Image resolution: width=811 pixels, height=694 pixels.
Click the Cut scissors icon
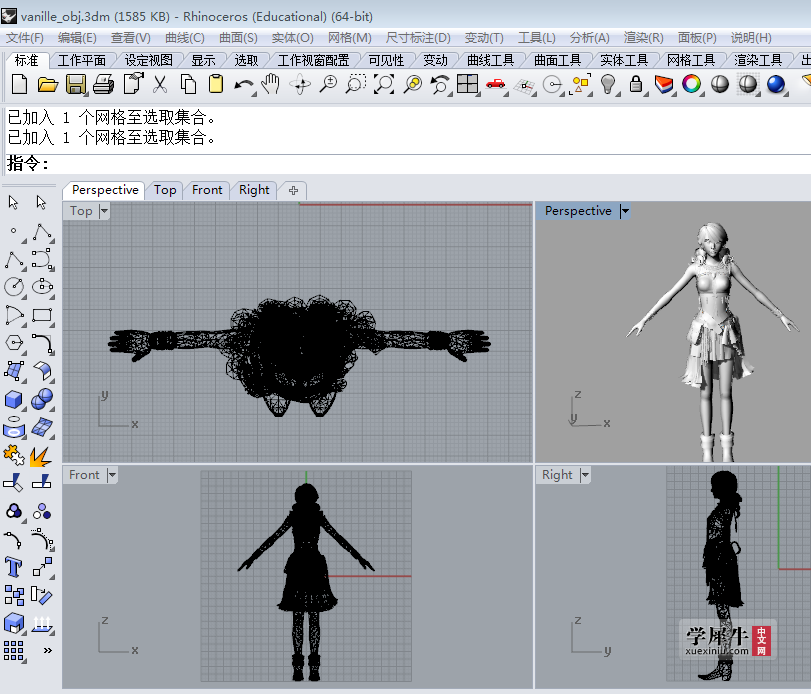pyautogui.click(x=160, y=84)
